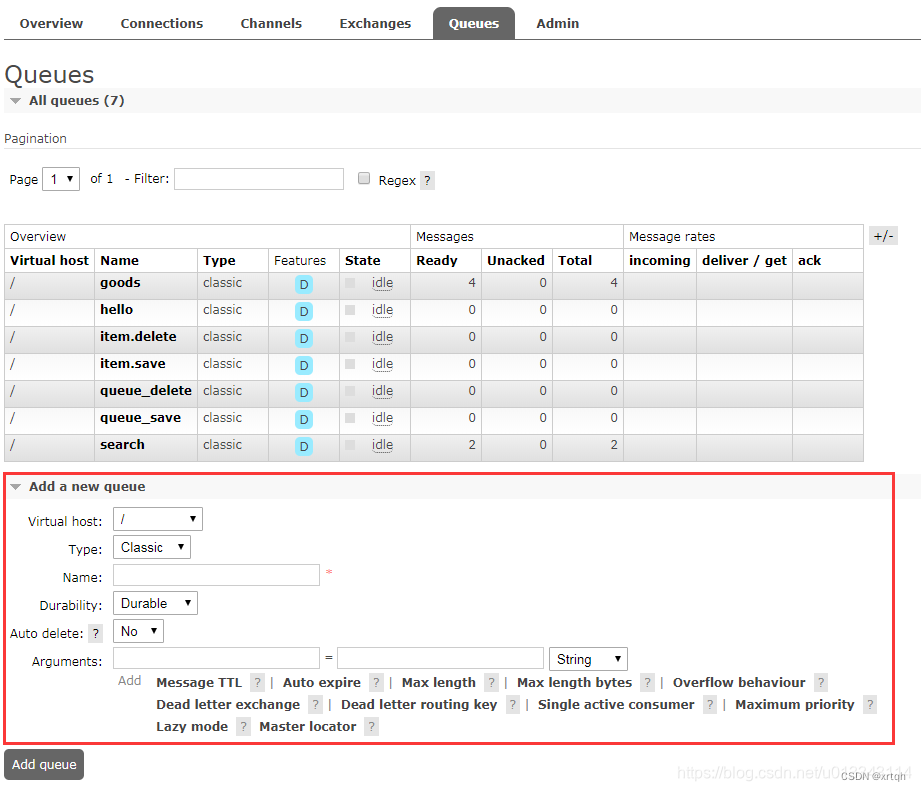Open help icon next to Master locator

[371, 726]
